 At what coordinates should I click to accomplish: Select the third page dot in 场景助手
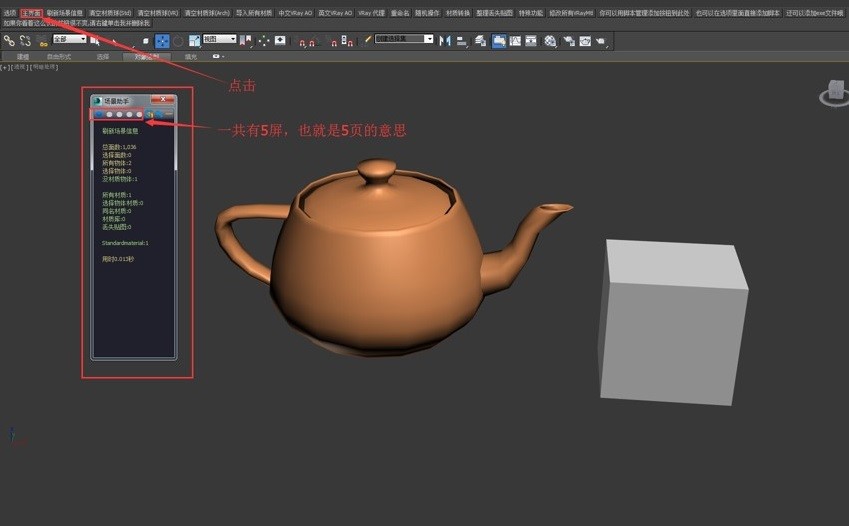tap(119, 114)
